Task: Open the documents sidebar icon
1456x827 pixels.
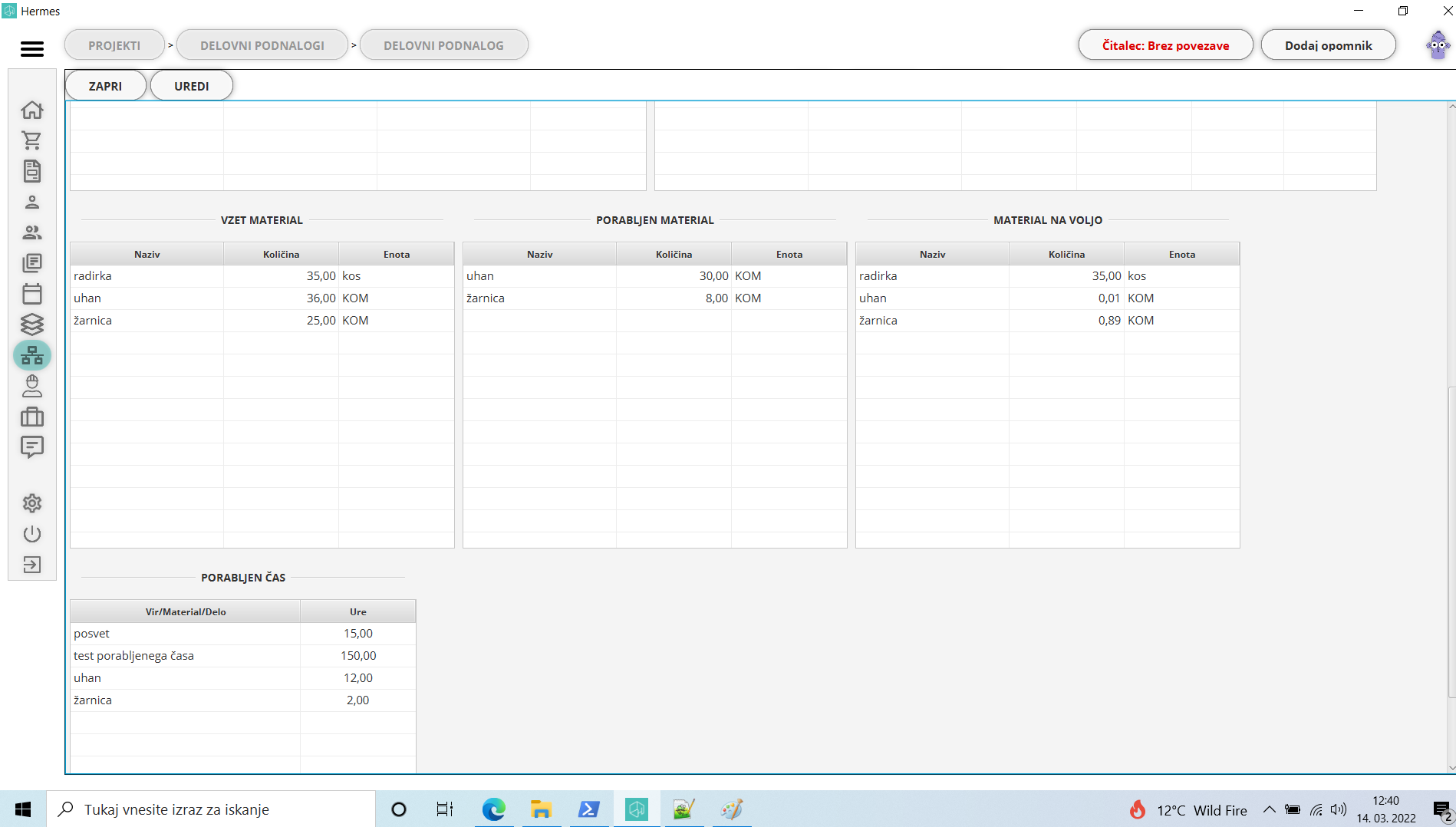Action: coord(31,171)
